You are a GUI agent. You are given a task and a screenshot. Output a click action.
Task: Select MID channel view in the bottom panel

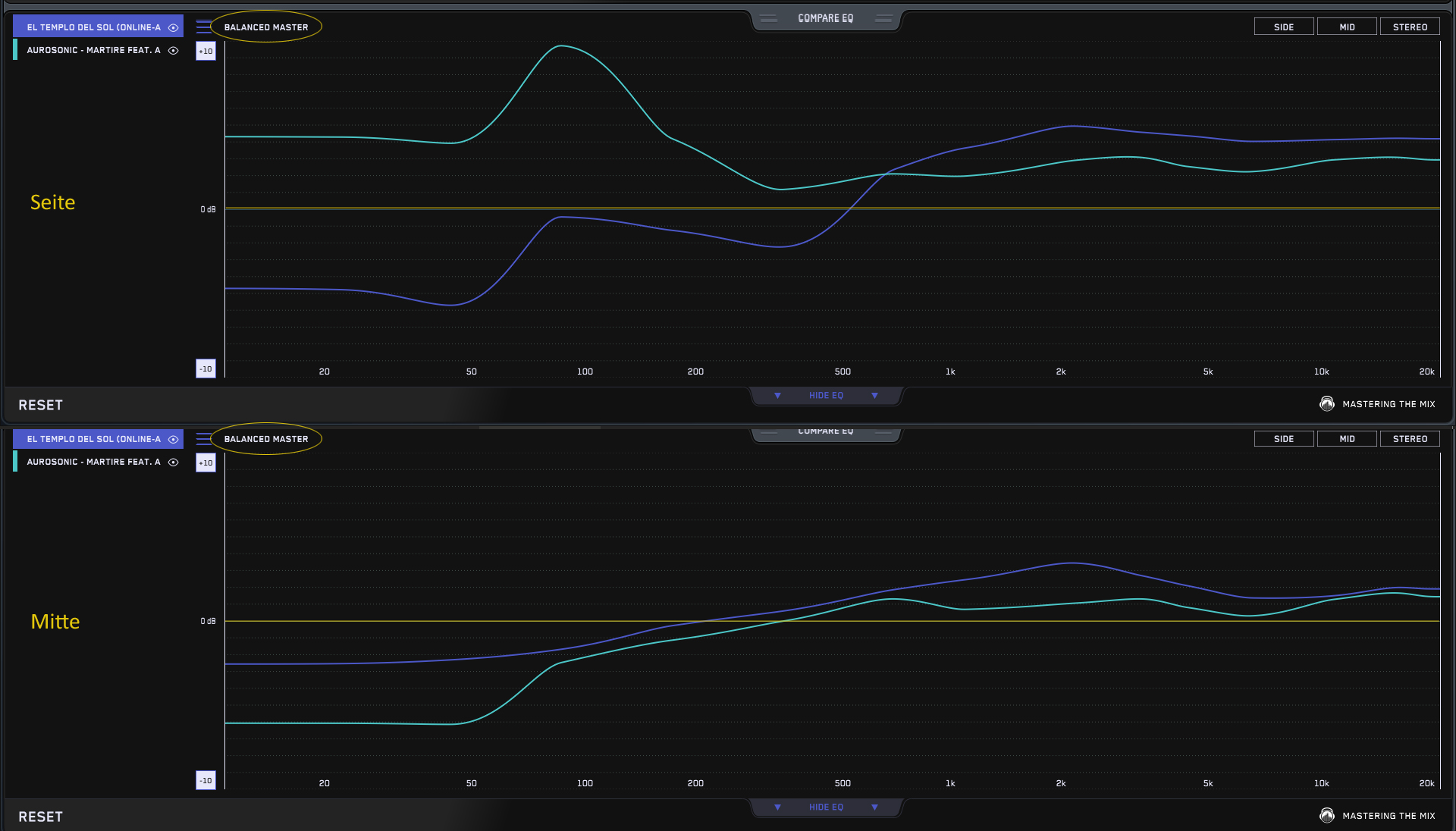pos(1347,439)
